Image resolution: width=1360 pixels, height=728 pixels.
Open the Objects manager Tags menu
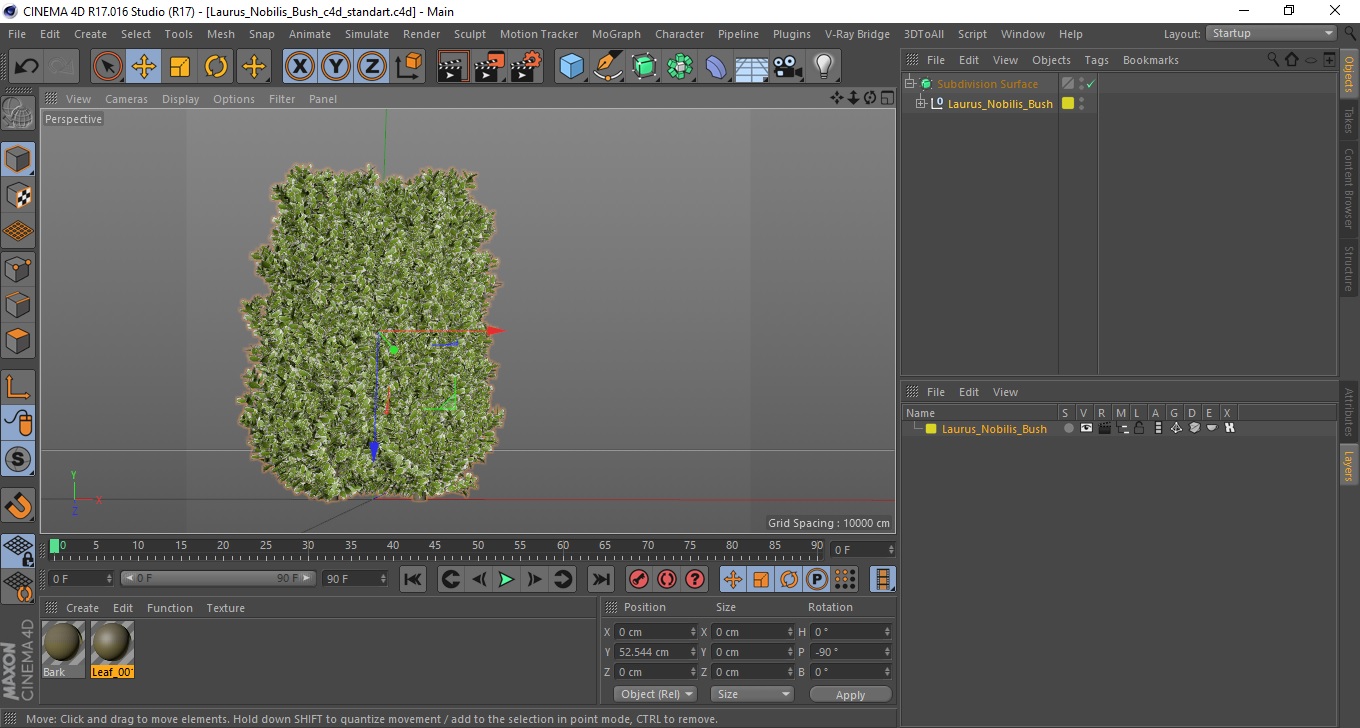coord(1096,60)
